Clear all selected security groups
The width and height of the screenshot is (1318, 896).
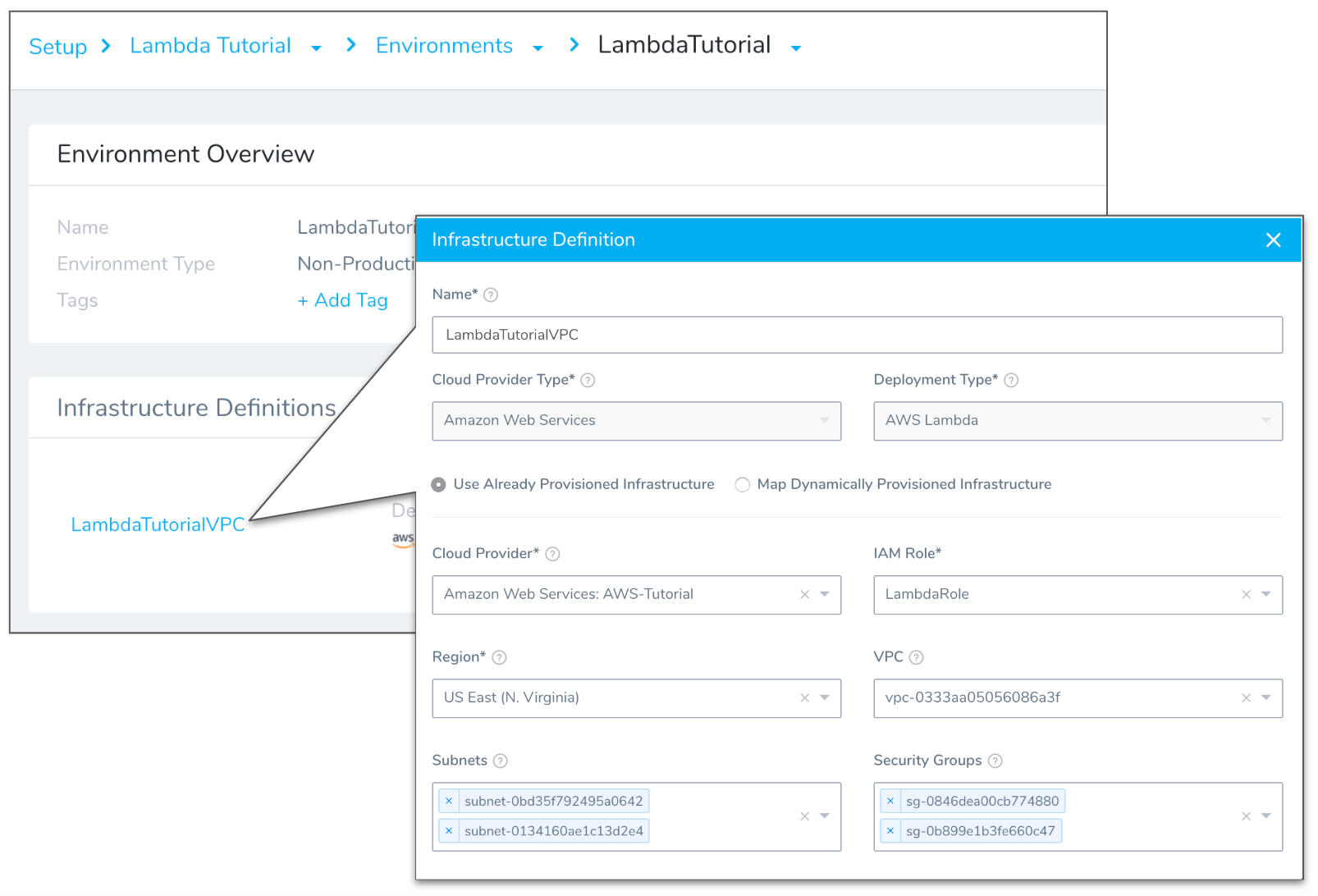pyautogui.click(x=1246, y=816)
